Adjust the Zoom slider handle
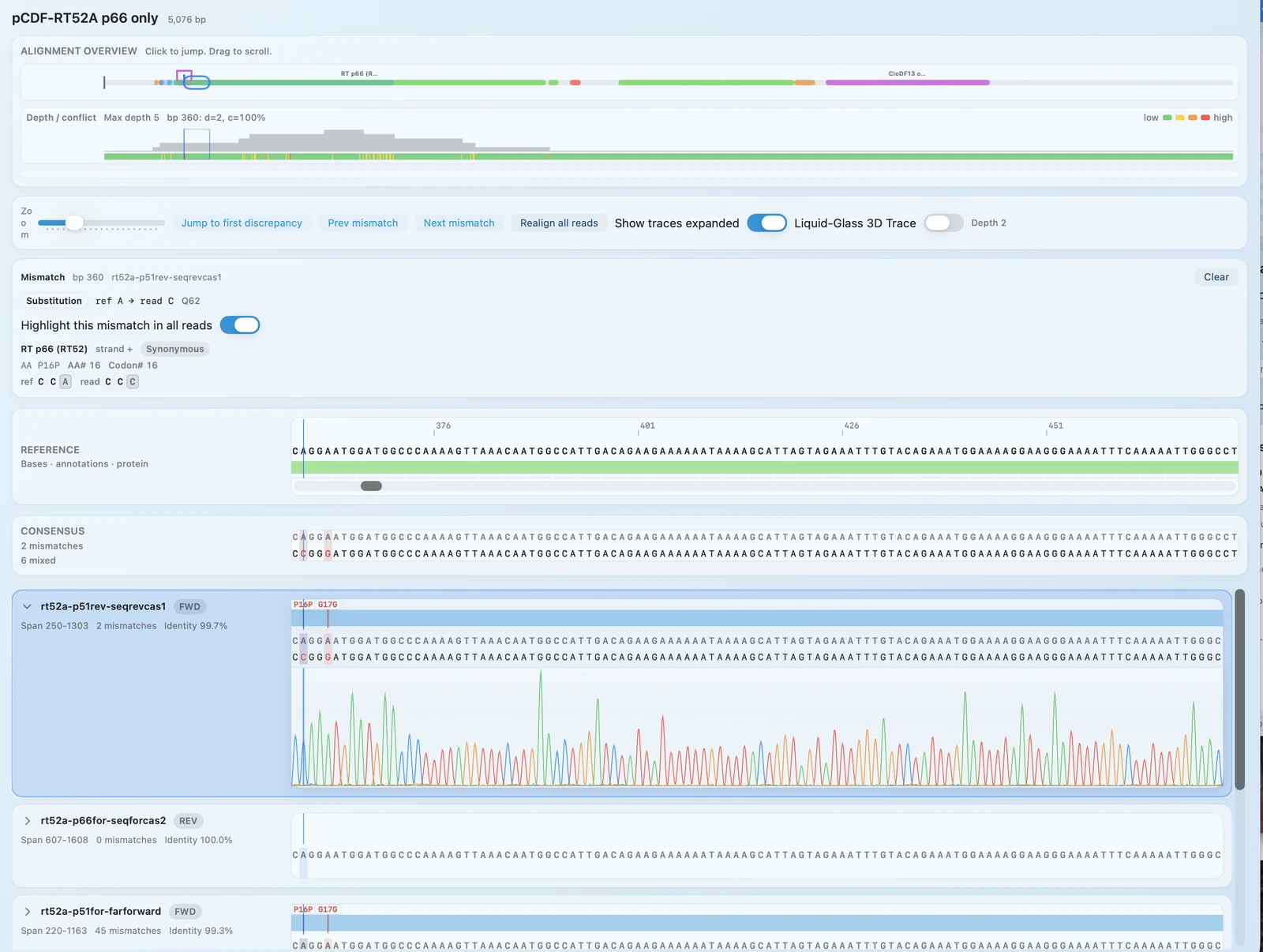 pyautogui.click(x=74, y=223)
